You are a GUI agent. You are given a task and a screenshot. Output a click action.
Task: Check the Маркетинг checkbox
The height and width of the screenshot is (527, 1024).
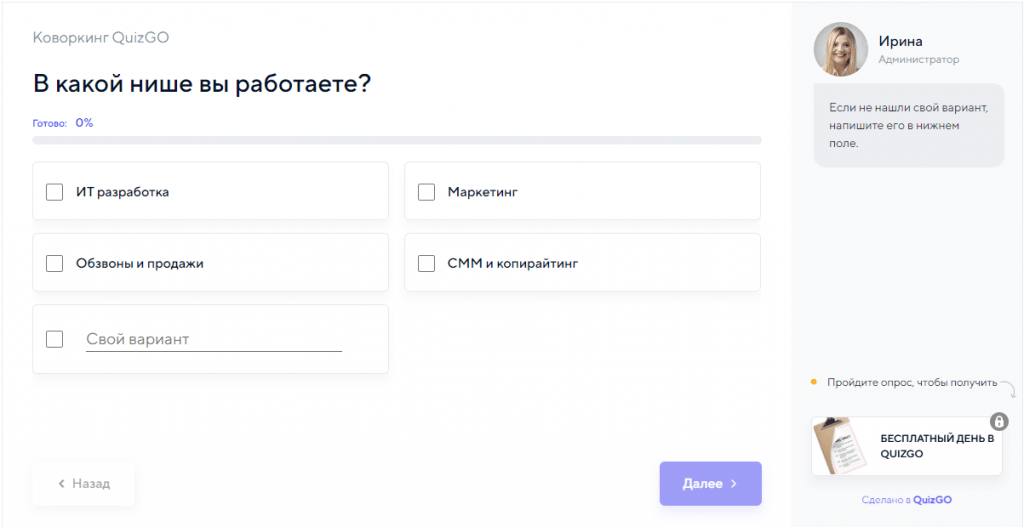(426, 192)
